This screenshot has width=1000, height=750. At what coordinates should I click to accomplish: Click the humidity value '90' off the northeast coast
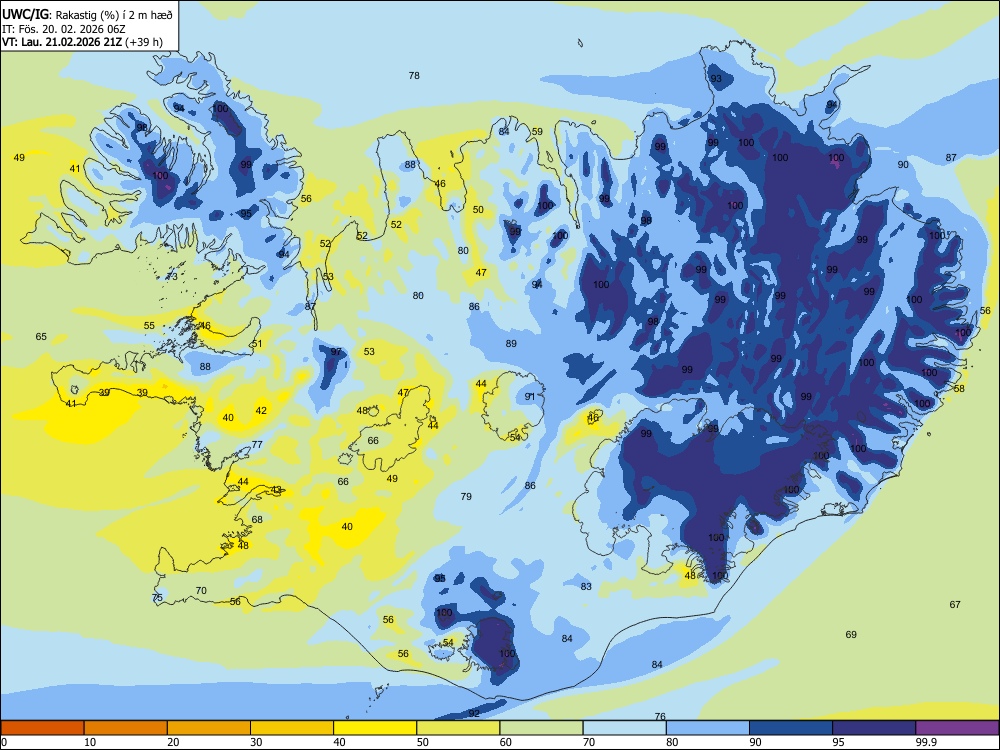coord(903,165)
